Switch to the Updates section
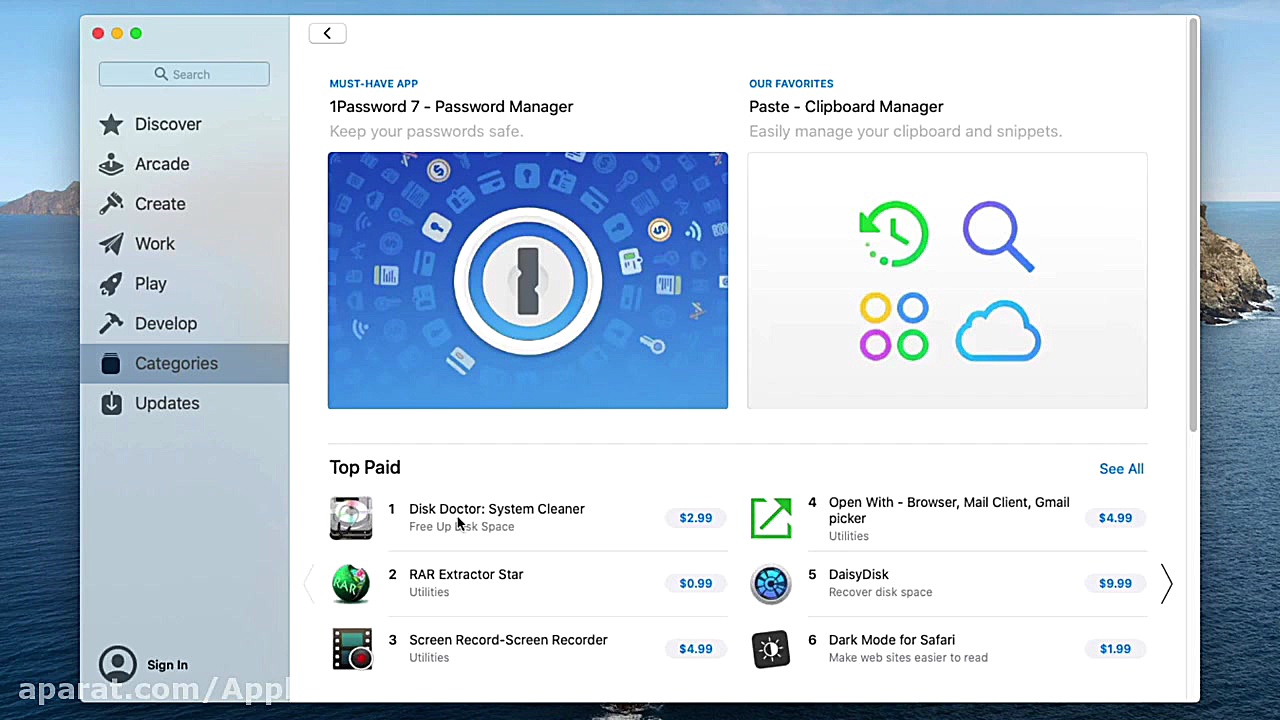This screenshot has width=1280, height=720. [x=166, y=403]
